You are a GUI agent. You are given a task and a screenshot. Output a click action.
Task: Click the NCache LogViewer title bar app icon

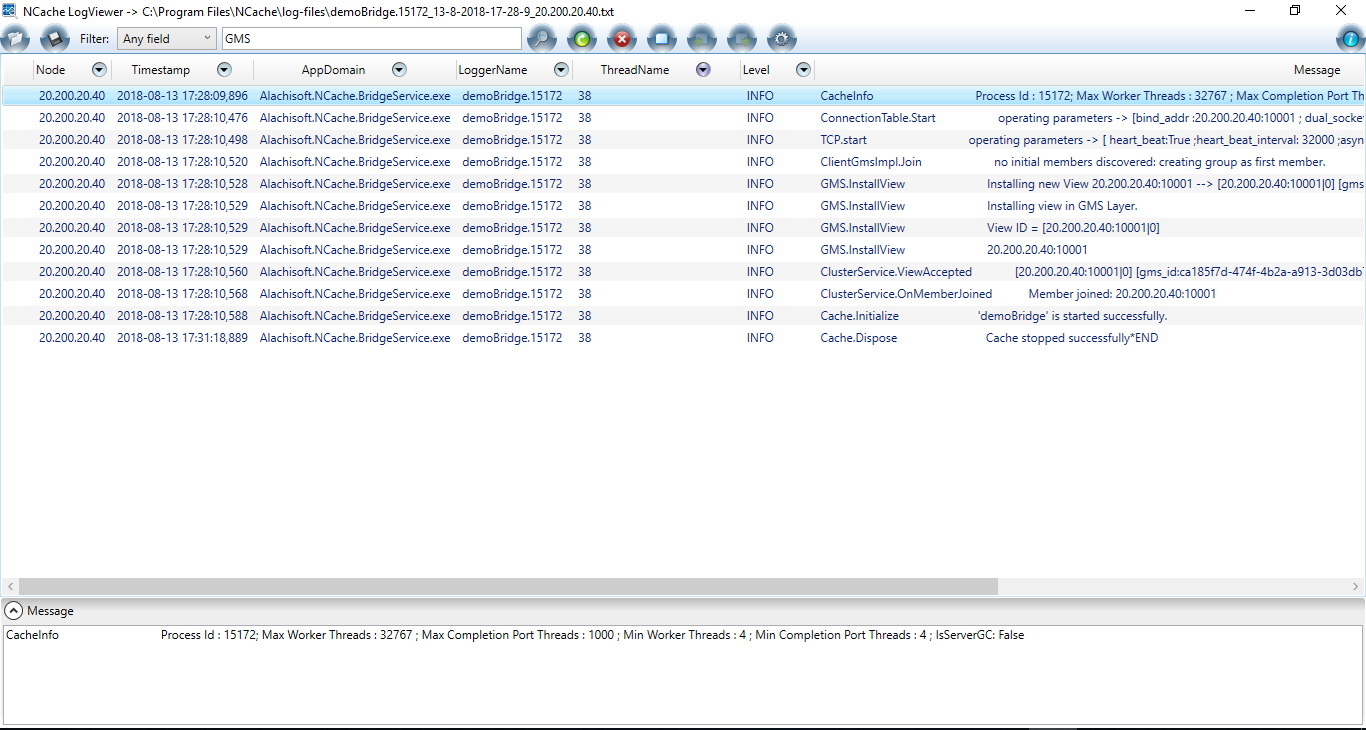9,10
